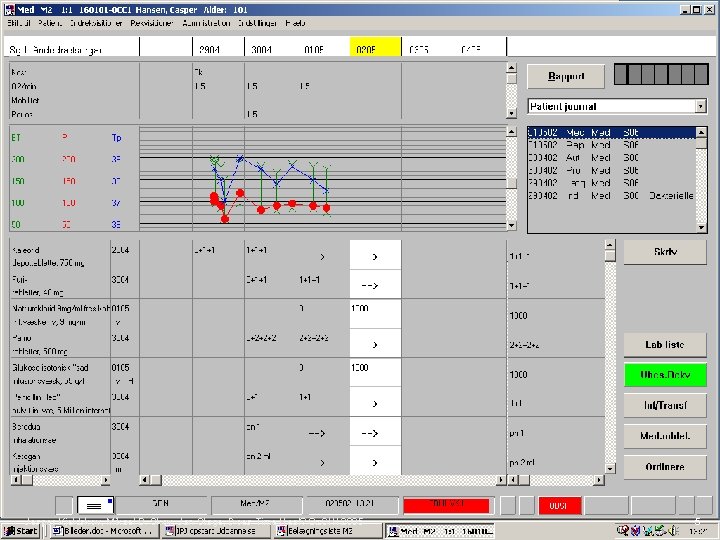Open the Rekvisitioner menu
The width and height of the screenshot is (720, 540).
tap(152, 23)
